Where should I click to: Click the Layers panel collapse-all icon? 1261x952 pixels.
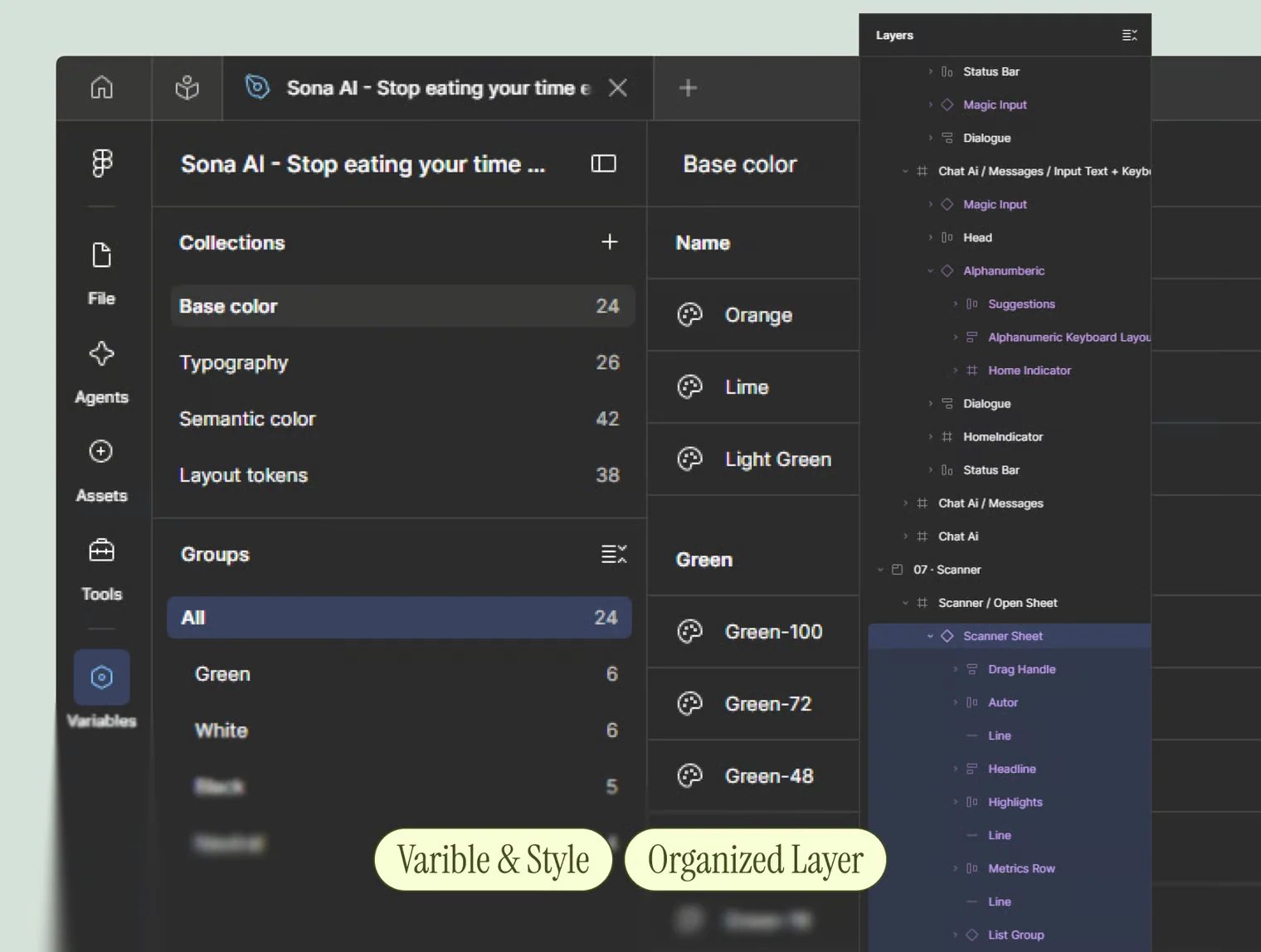pyautogui.click(x=1129, y=35)
